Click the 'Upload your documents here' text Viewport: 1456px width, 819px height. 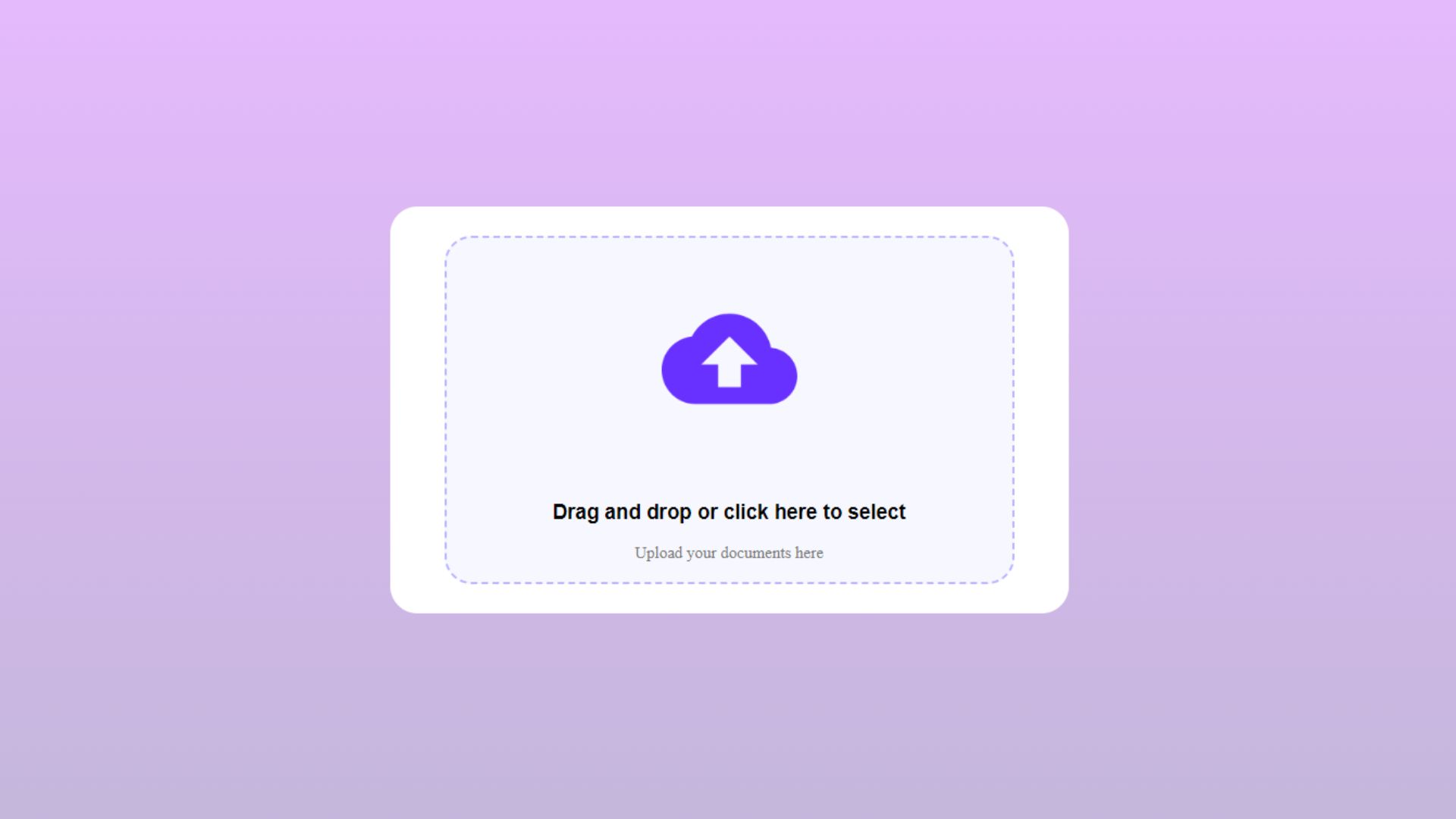(728, 552)
